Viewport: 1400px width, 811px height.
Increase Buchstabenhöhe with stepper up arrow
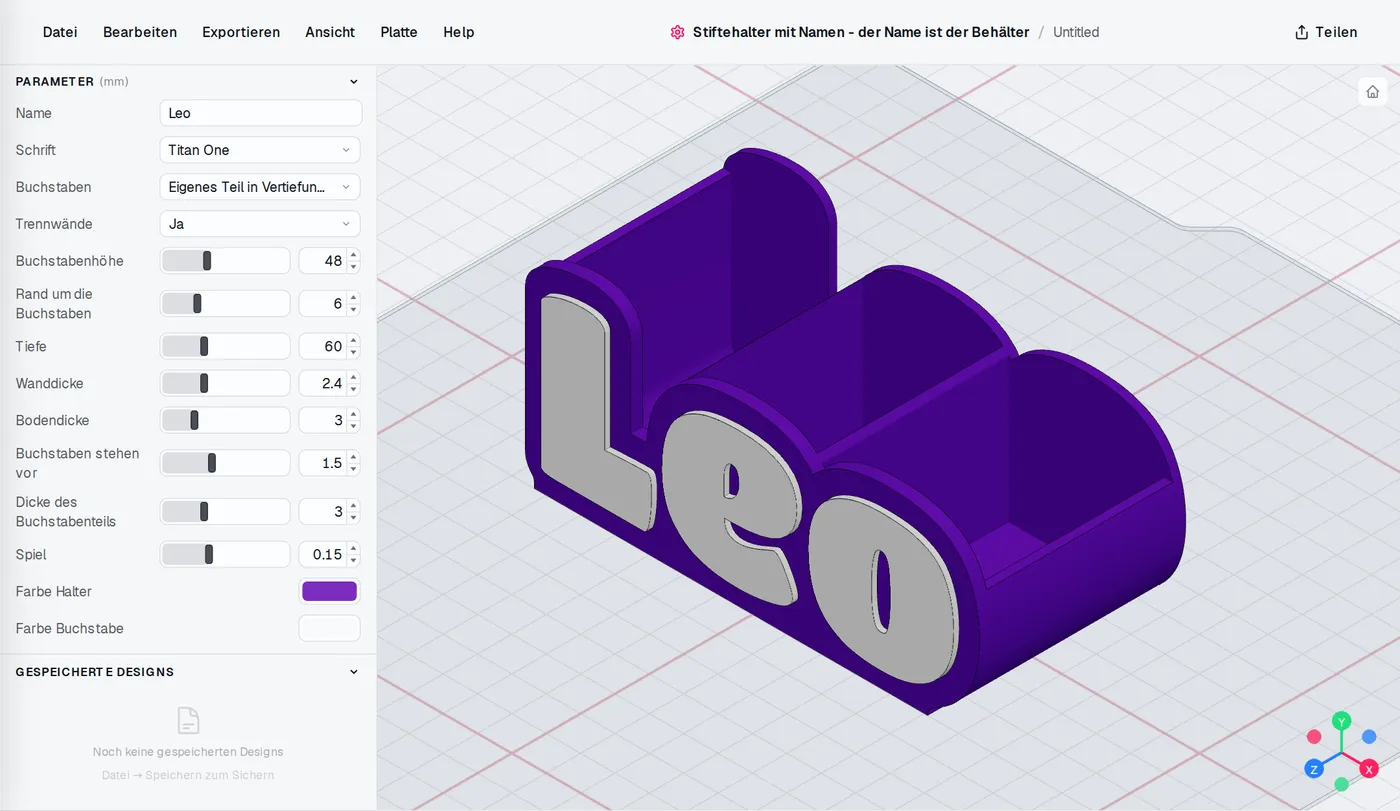353,256
